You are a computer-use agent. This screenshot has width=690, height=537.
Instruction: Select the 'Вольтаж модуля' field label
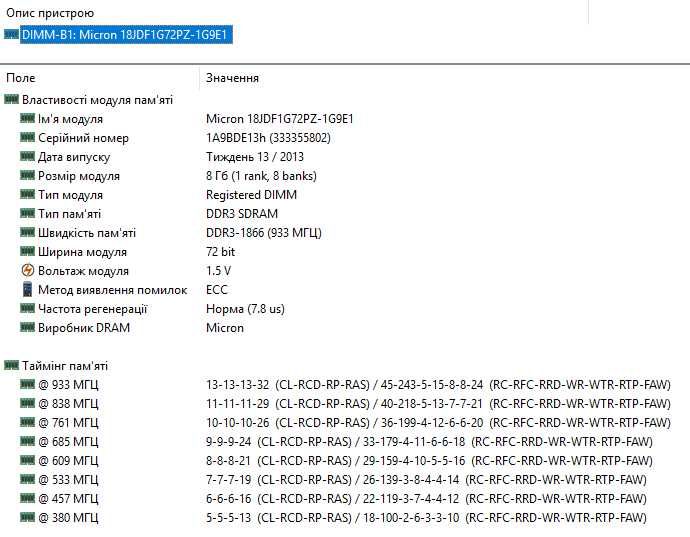pyautogui.click(x=83, y=271)
